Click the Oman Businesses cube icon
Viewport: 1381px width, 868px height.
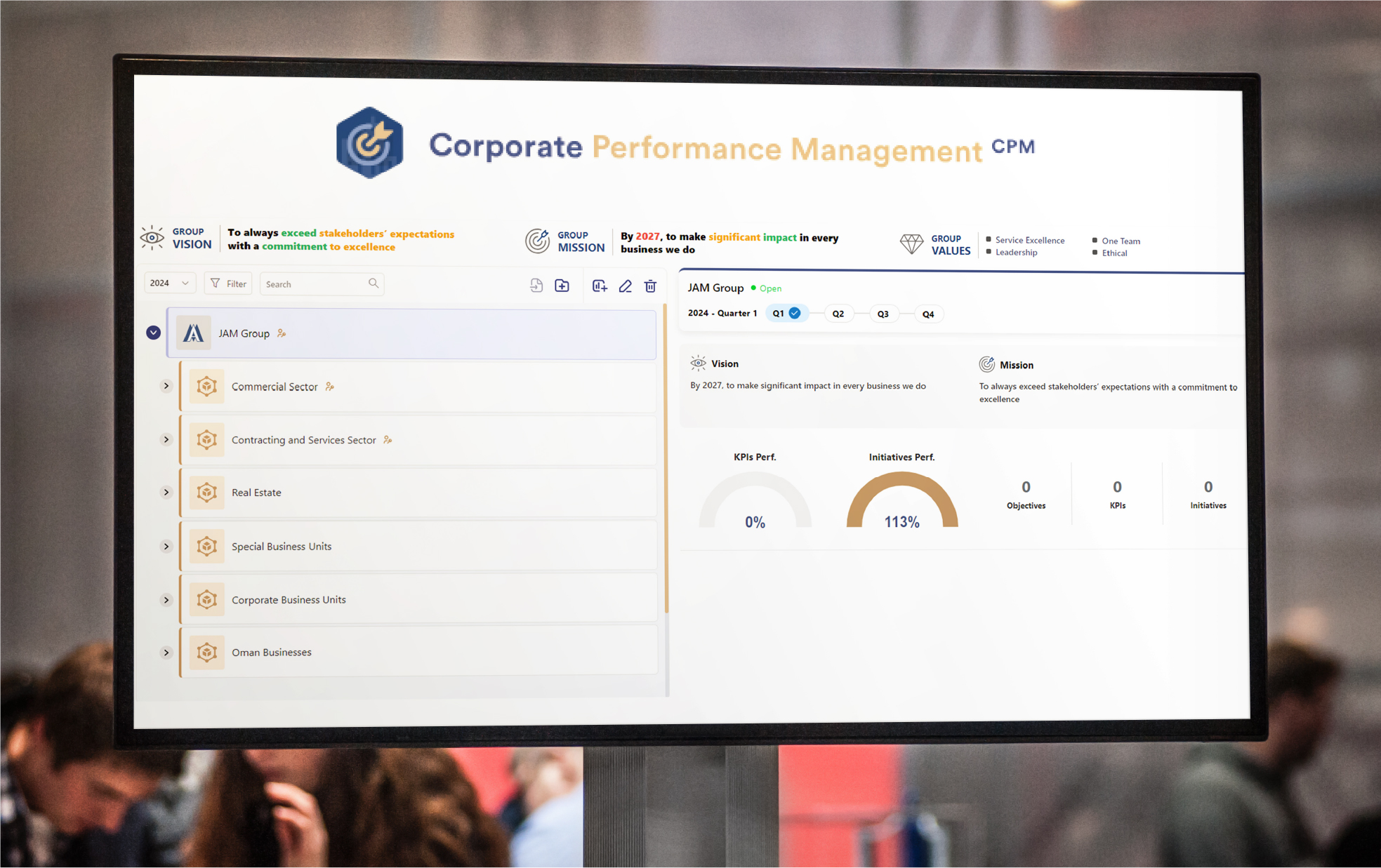click(206, 652)
